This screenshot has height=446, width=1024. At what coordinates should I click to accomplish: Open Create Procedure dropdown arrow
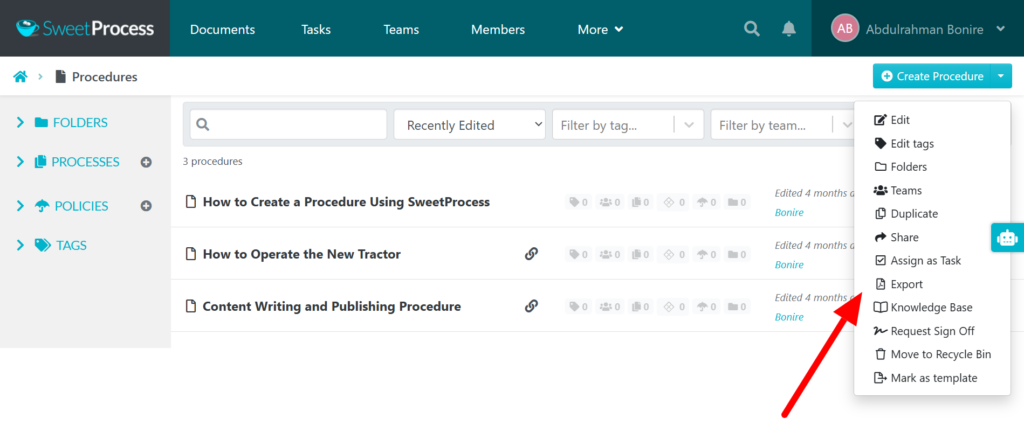(1000, 76)
